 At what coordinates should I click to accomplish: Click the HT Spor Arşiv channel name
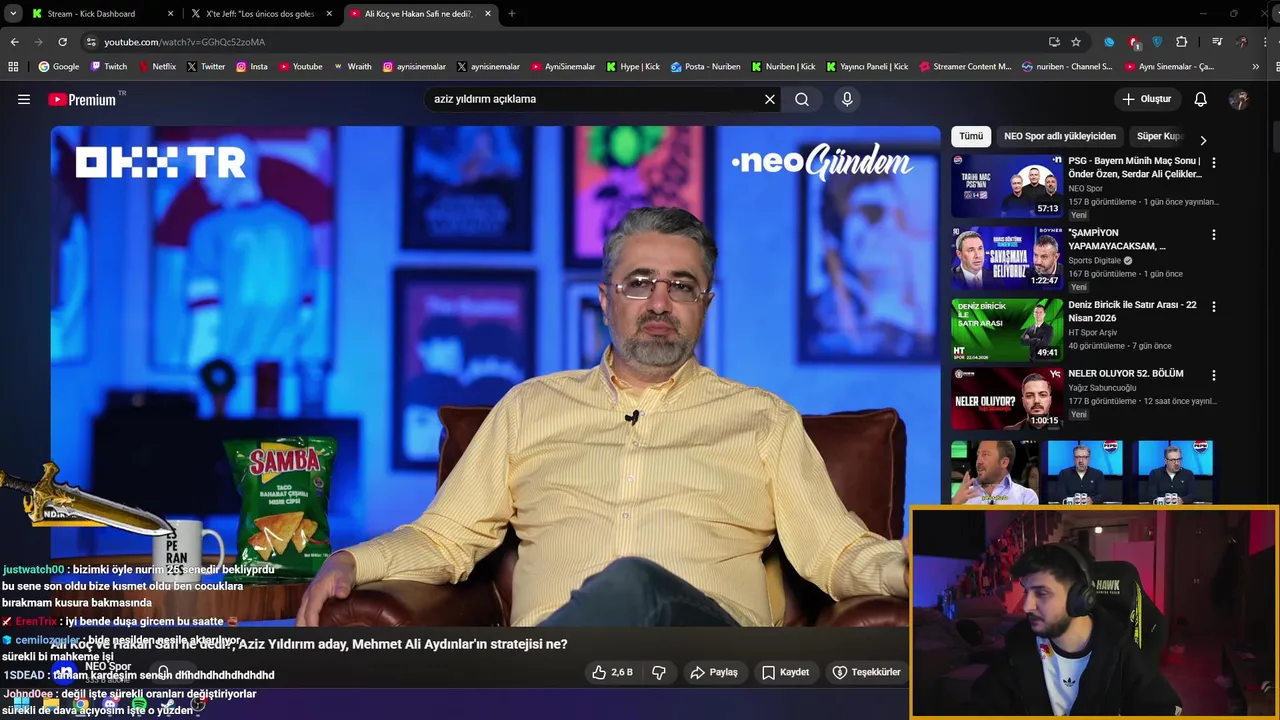point(1094,333)
